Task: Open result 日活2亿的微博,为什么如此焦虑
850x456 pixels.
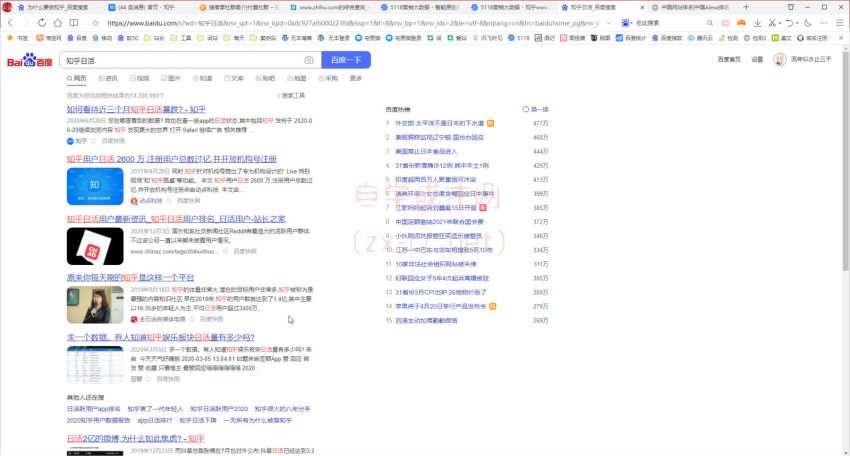Action: 136,438
